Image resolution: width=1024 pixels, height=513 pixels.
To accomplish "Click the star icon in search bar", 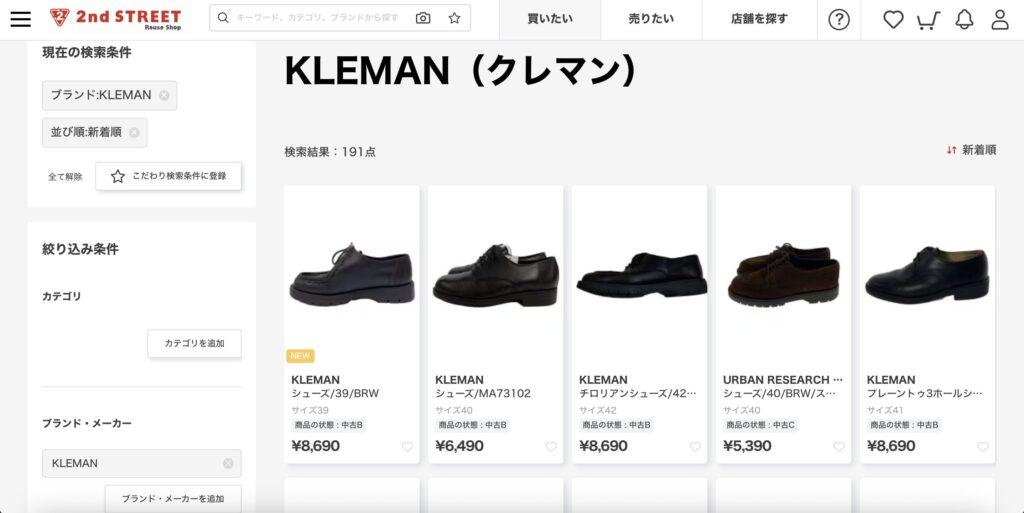I will click(455, 18).
